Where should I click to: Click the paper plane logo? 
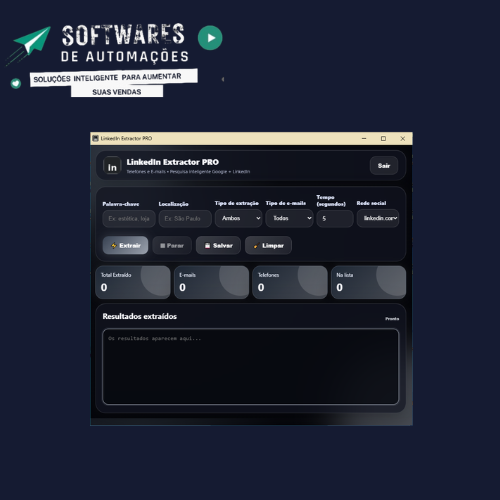29,45
